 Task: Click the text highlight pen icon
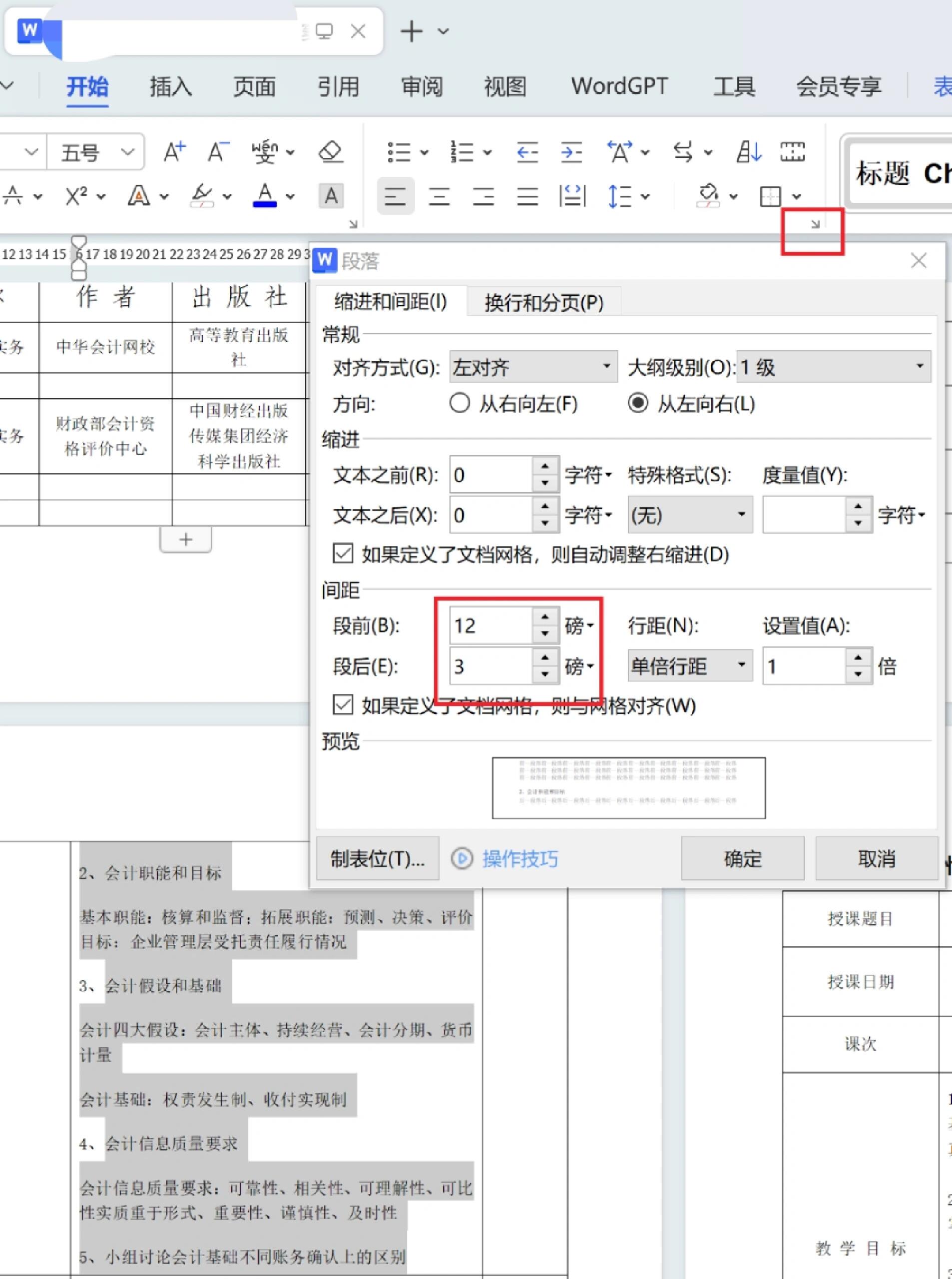click(x=202, y=196)
